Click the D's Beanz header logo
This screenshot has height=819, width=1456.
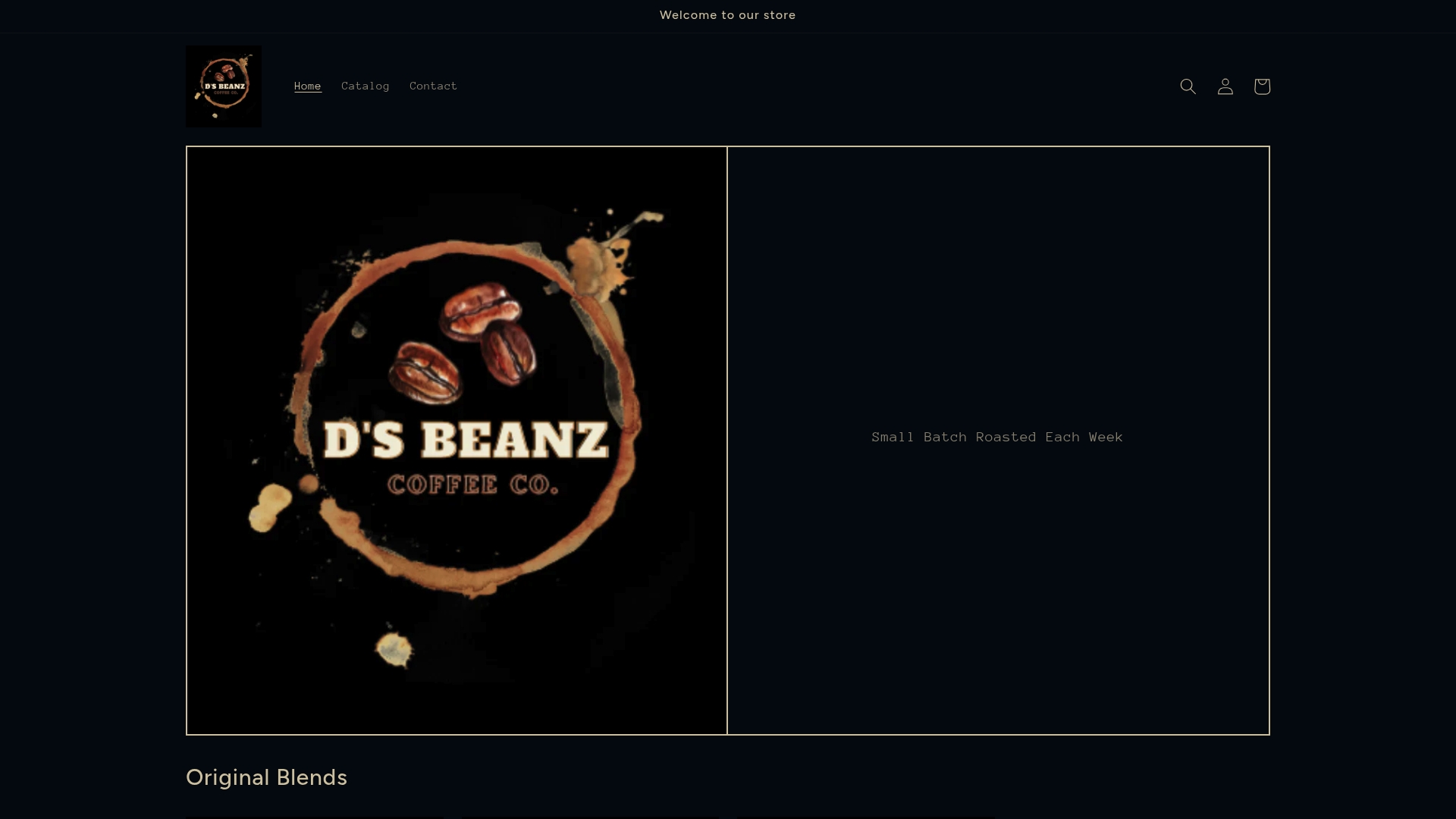(224, 86)
